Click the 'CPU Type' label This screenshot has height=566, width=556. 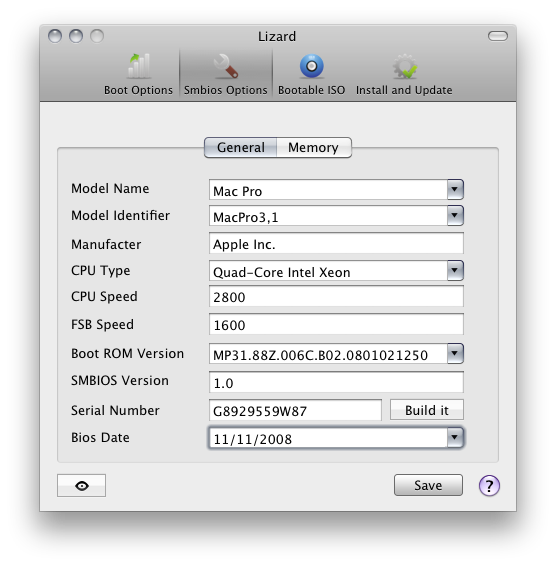click(x=101, y=271)
